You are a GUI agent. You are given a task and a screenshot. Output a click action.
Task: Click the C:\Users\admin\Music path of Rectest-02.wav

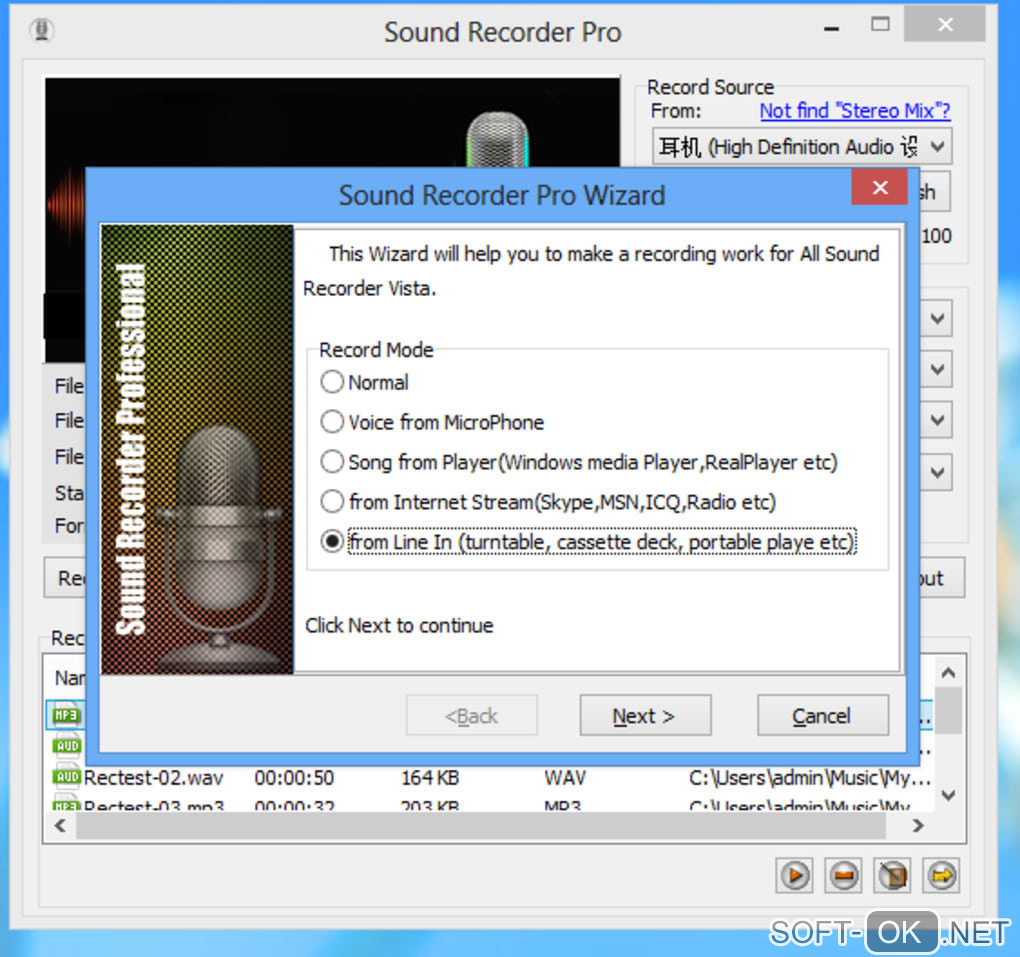point(810,777)
